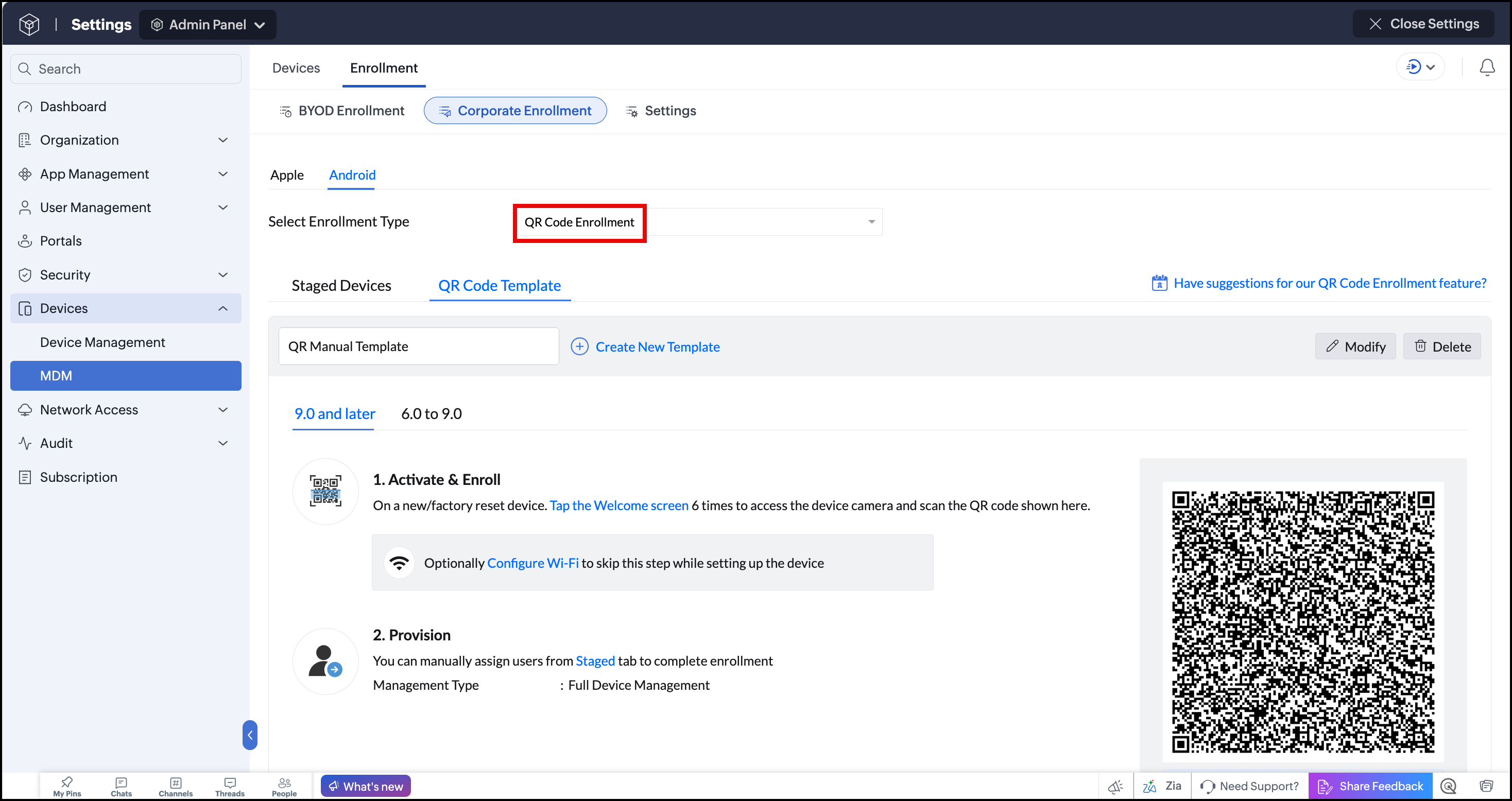Select Corporate Enrollment tab
Image resolution: width=1512 pixels, height=801 pixels.
coord(516,110)
